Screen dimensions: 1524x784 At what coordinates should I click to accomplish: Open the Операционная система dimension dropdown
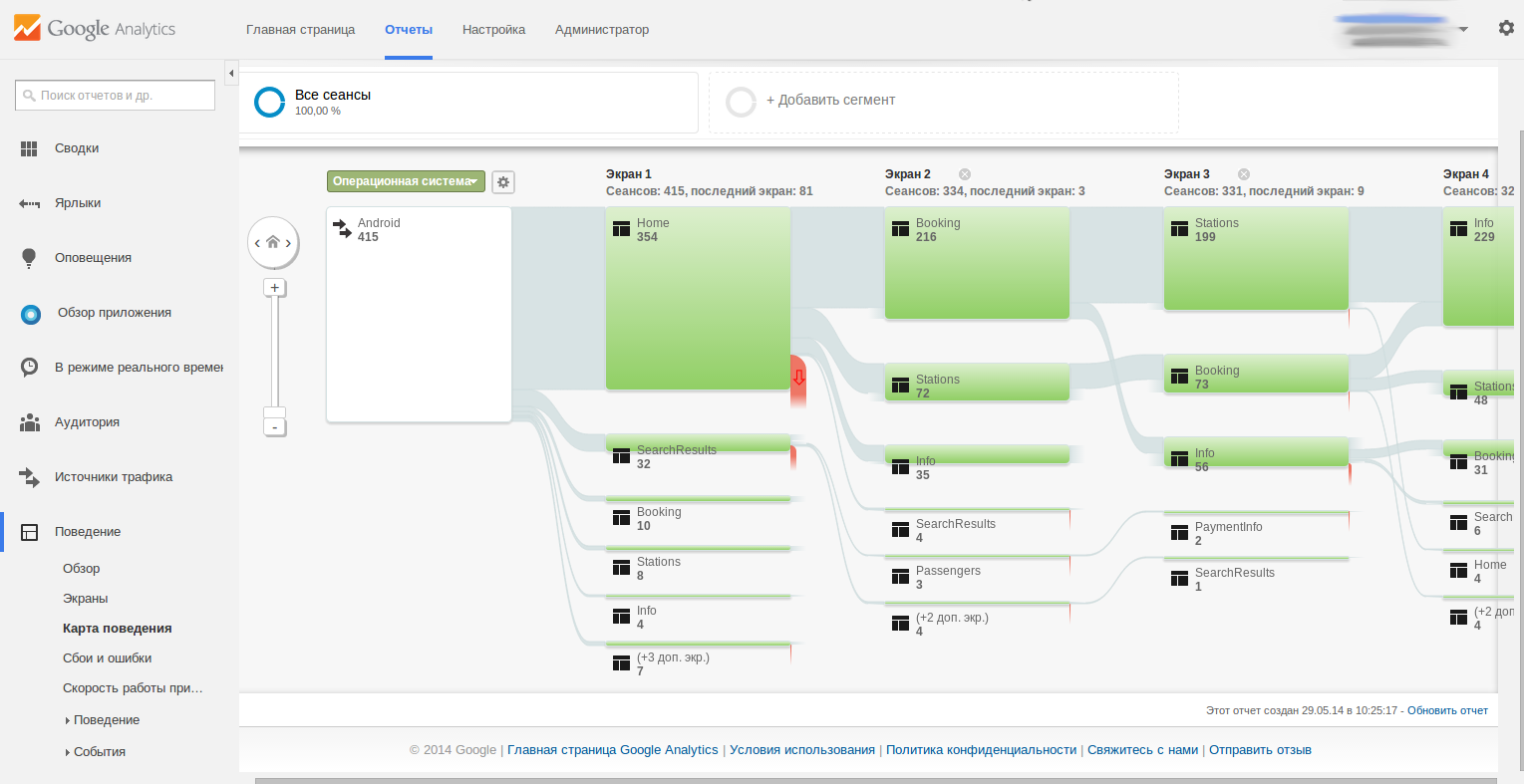(406, 181)
